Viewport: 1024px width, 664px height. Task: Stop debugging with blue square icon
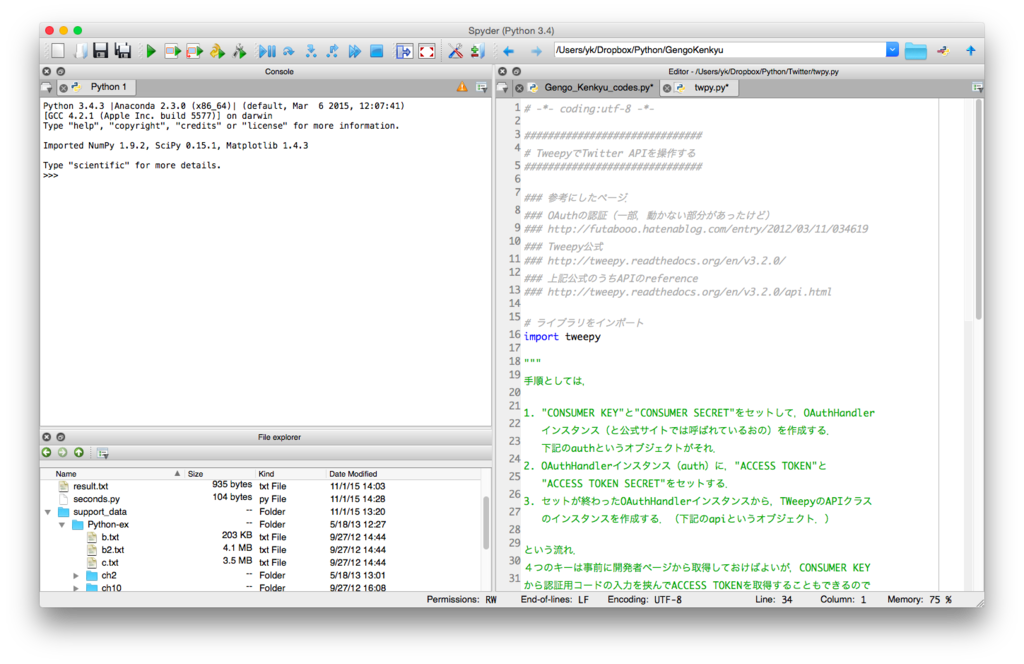tap(377, 50)
